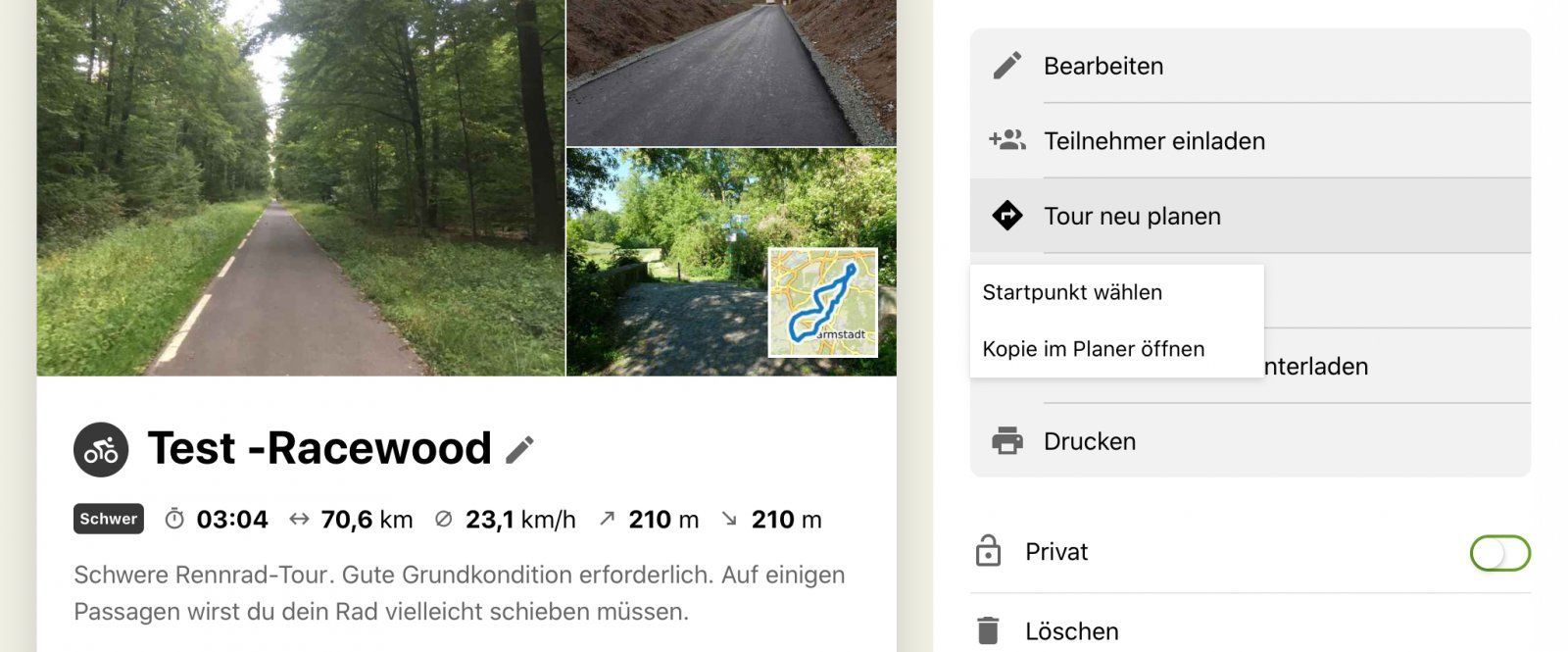Click Löschen to delete the tour
This screenshot has width=1568, height=652.
pyautogui.click(x=1072, y=631)
